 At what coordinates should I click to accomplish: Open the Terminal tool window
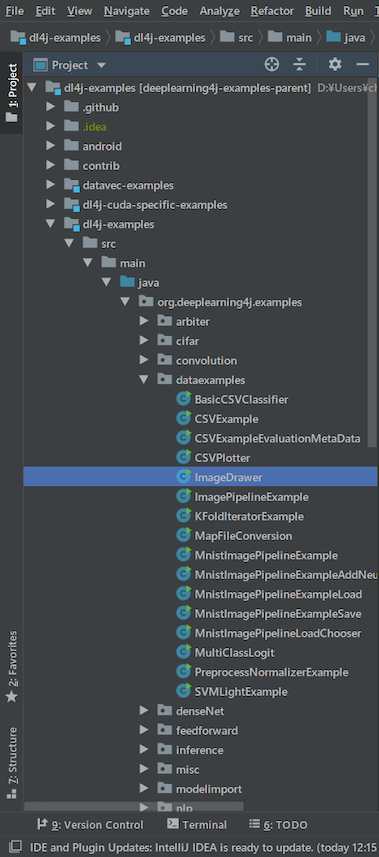[197, 824]
